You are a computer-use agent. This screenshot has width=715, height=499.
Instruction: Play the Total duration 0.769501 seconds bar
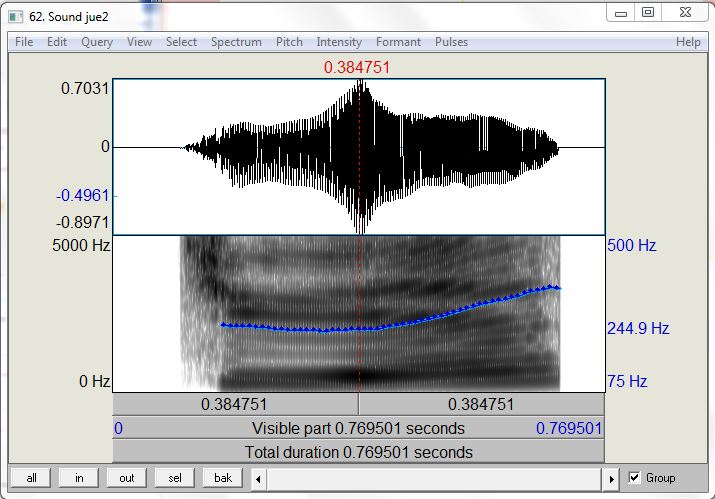[358, 452]
